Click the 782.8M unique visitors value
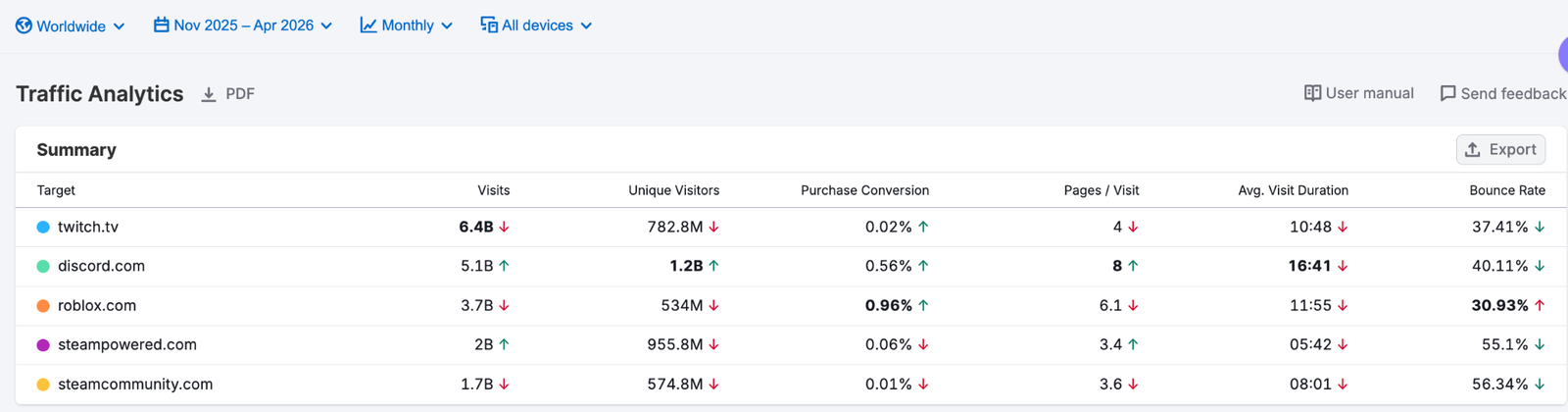This screenshot has width=1568, height=412. [675, 227]
